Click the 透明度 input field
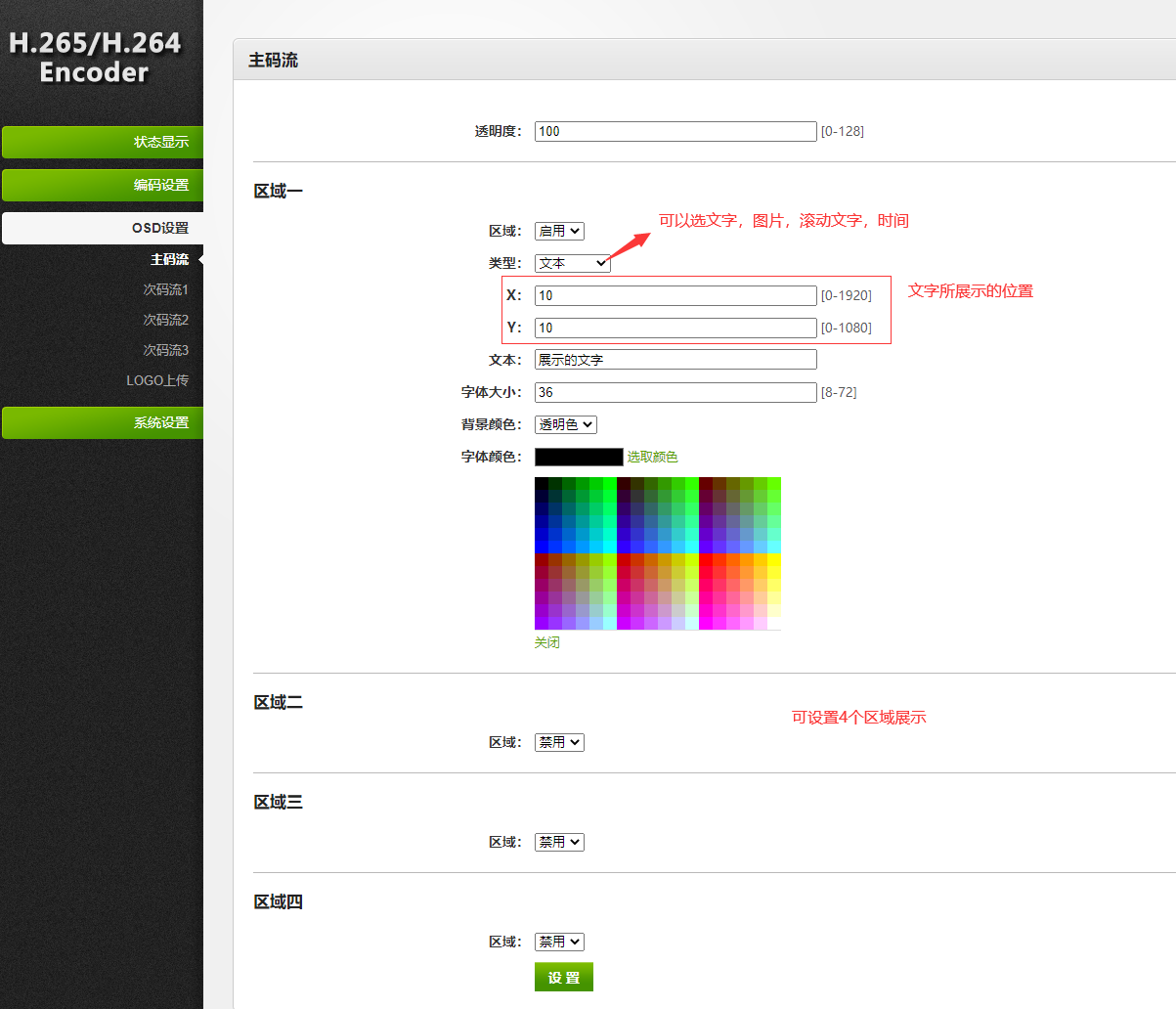 pyautogui.click(x=675, y=131)
